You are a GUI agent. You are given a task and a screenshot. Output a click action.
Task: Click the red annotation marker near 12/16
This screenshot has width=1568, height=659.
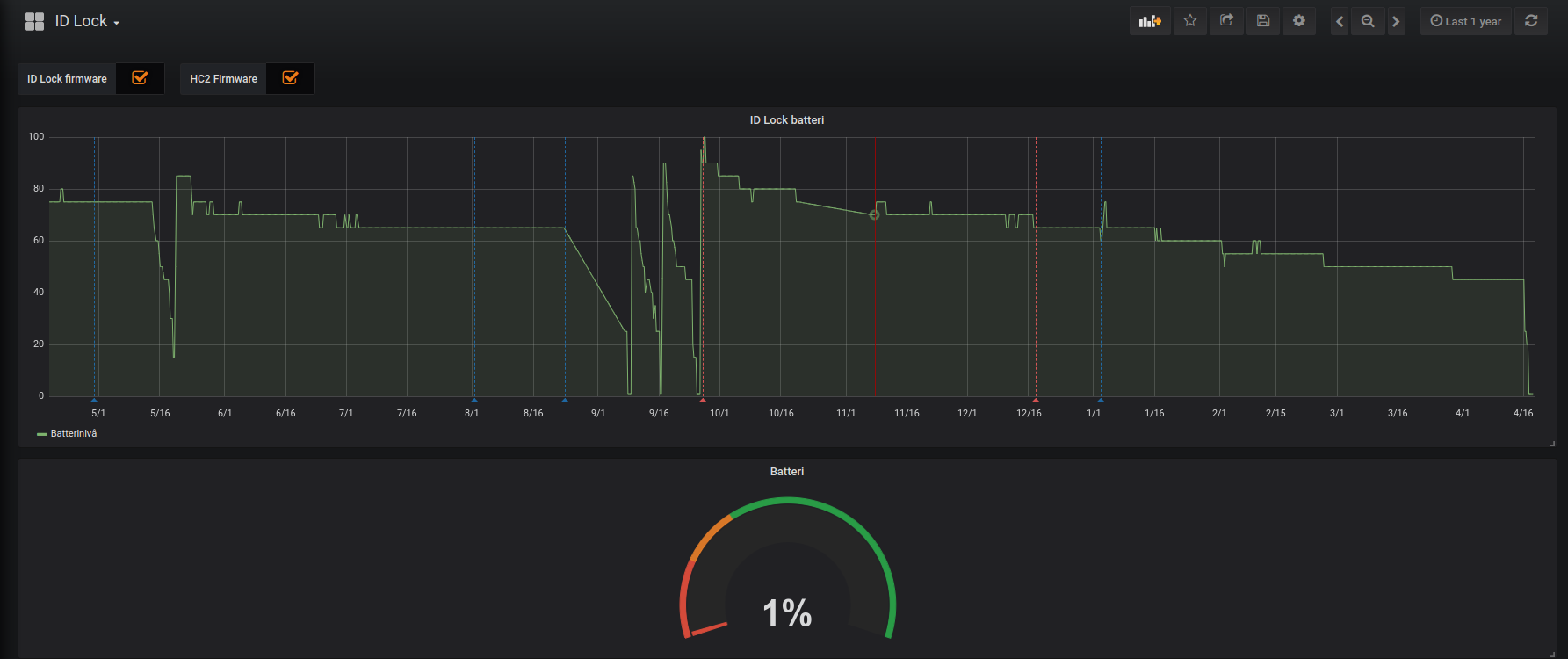coord(1036,401)
